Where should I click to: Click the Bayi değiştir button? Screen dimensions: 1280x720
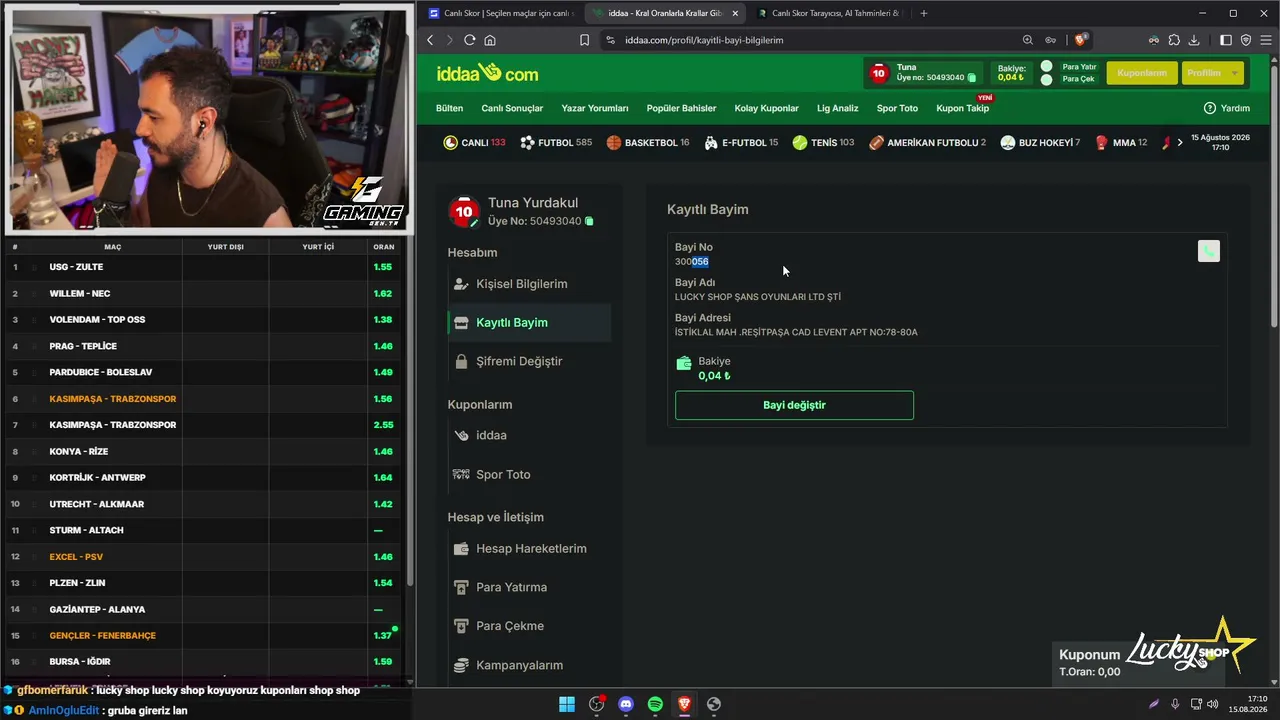tap(794, 405)
